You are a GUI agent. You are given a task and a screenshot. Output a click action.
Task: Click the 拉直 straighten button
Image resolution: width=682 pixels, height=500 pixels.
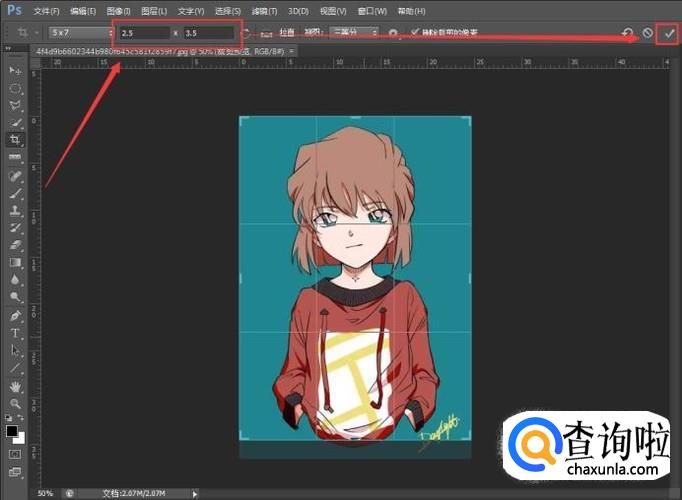click(281, 33)
